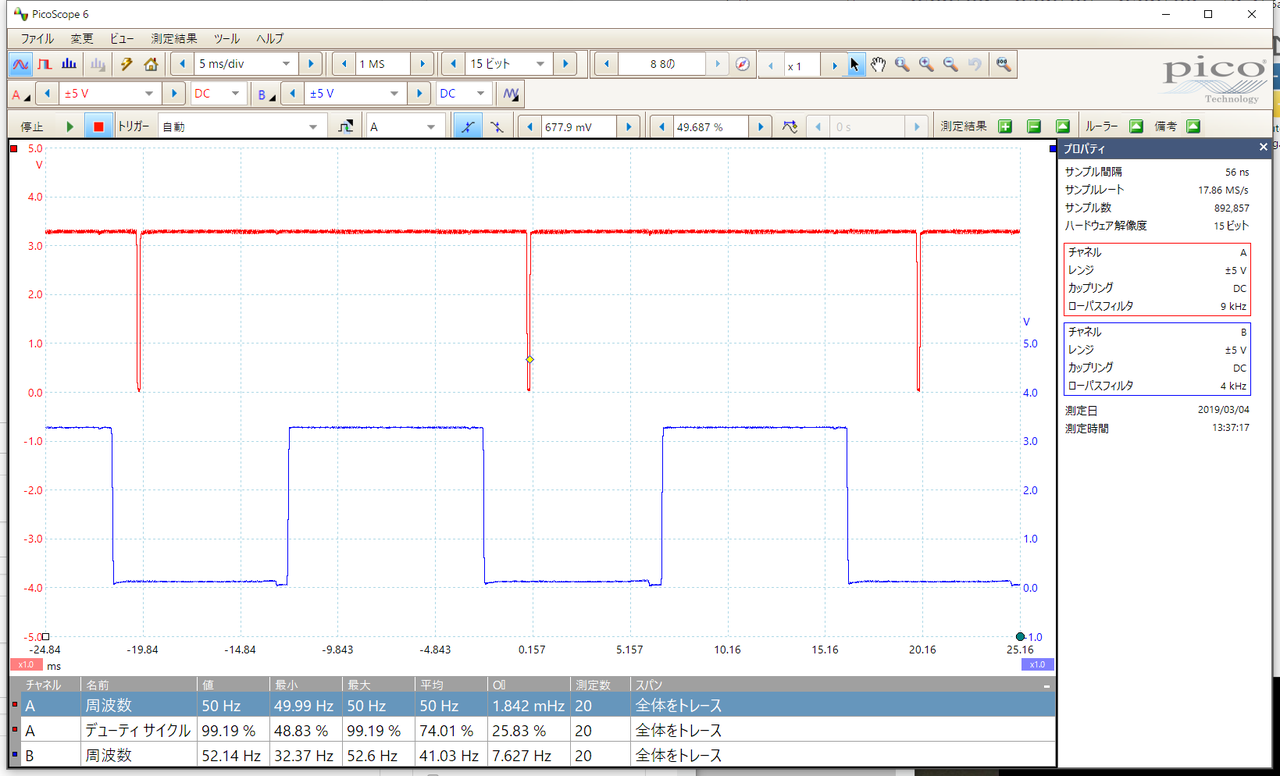Viewport: 1280px width, 776px height.
Task: Open the ツール menu
Action: pos(226,39)
